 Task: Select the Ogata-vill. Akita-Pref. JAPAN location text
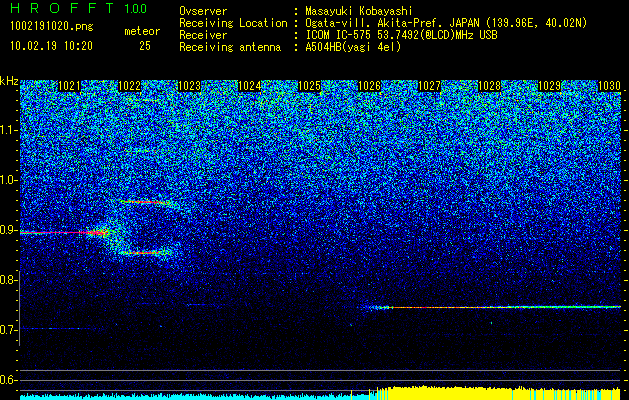(x=446, y=23)
